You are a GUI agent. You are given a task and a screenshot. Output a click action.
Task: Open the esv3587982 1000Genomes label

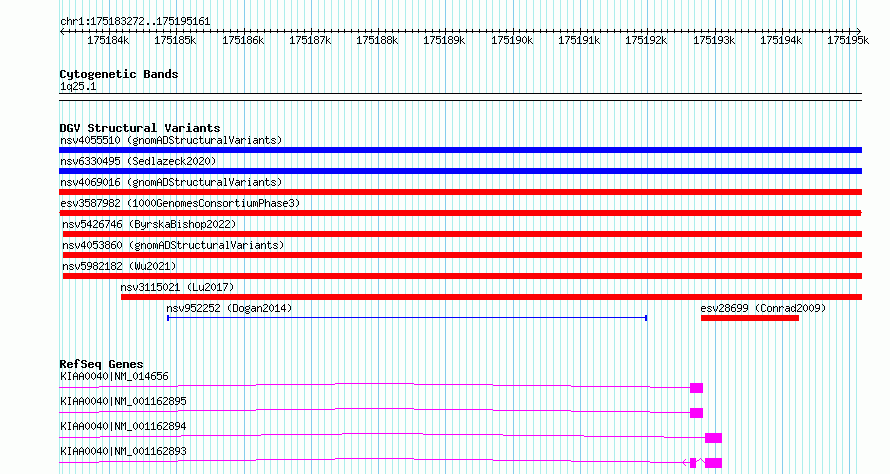tap(180, 203)
